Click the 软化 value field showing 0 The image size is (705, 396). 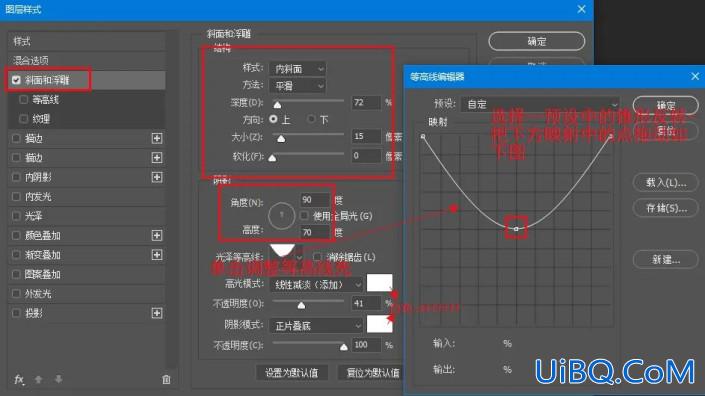pyautogui.click(x=366, y=156)
